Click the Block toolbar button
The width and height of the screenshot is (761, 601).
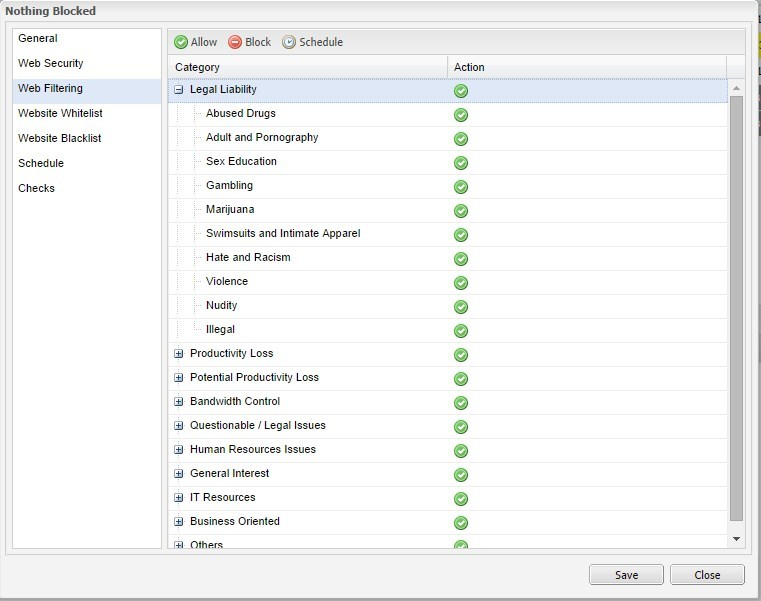point(249,42)
